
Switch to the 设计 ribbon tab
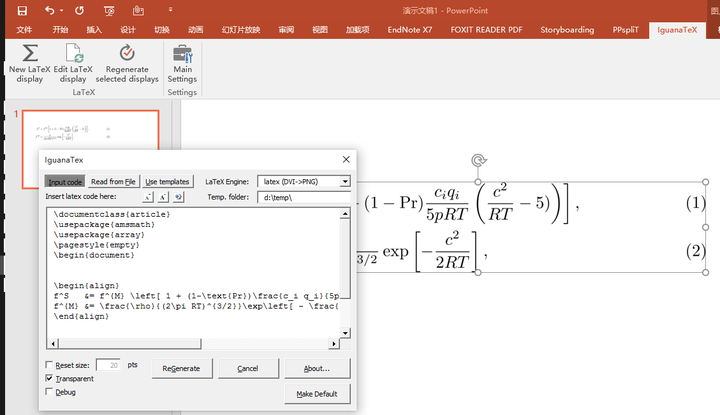pos(128,30)
